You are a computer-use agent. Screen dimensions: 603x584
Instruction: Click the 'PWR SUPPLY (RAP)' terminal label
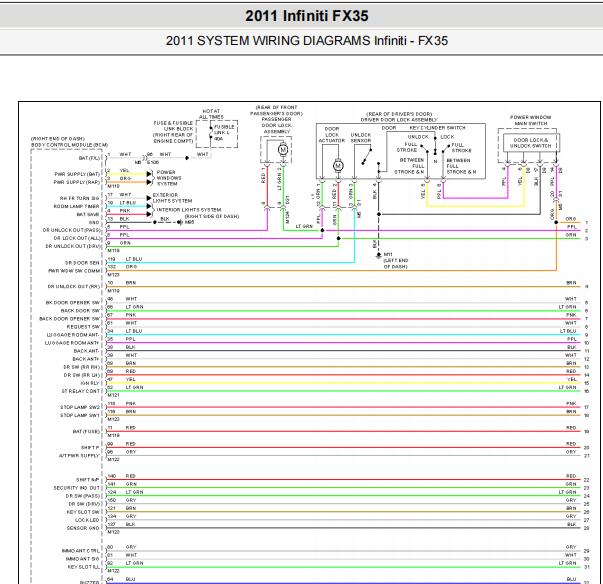point(77,182)
